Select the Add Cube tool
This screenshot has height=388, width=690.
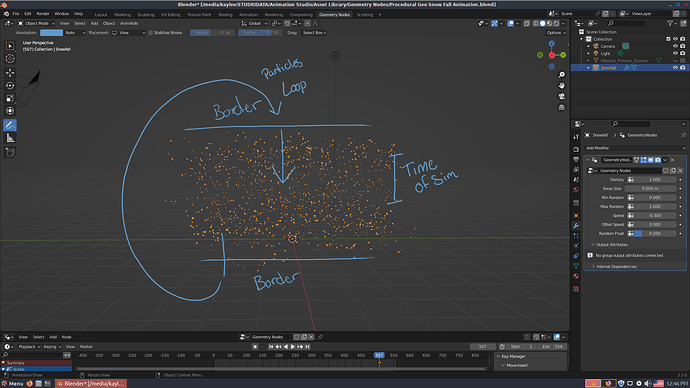point(10,153)
